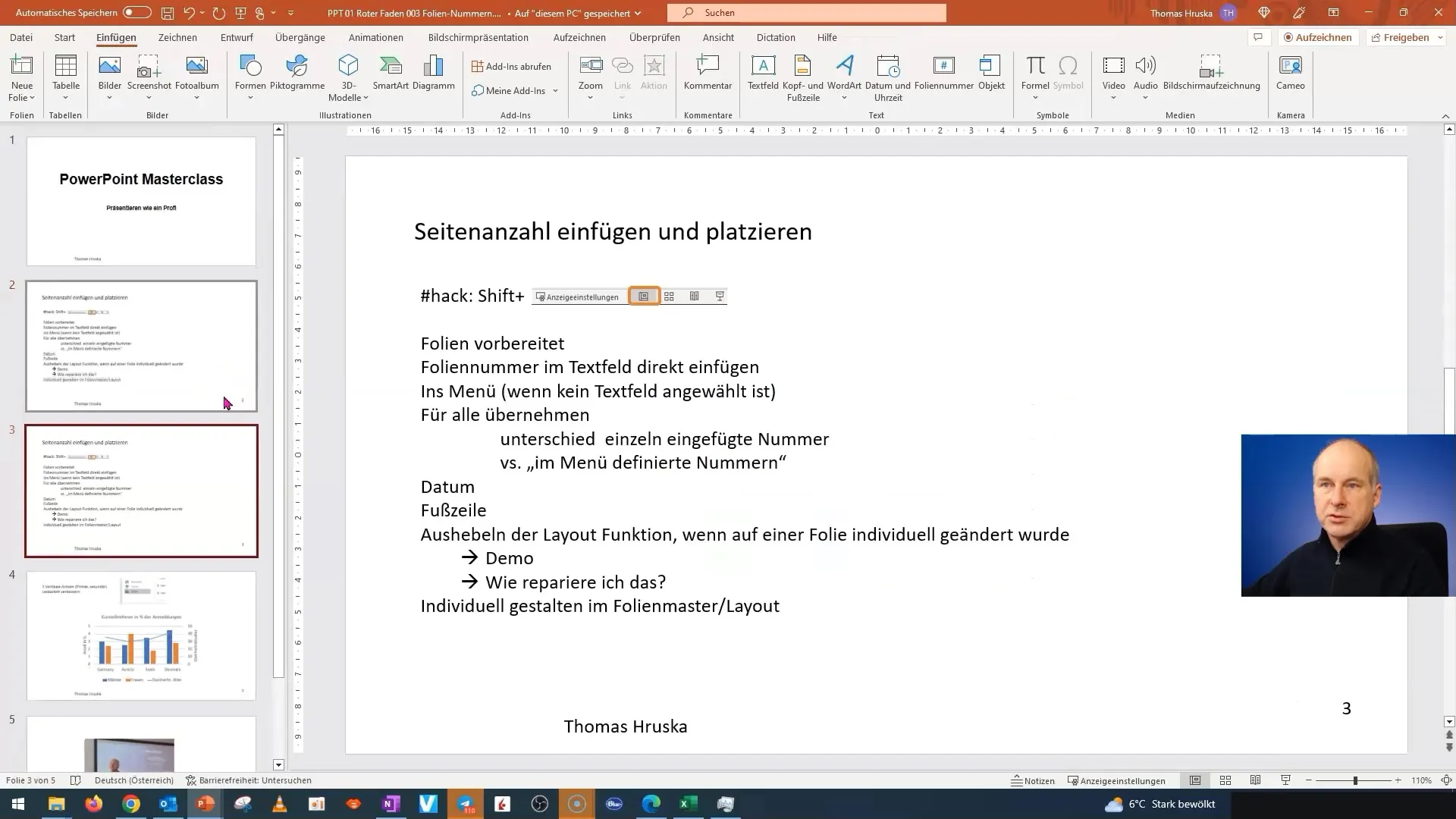Screen dimensions: 1456x819
Task: Open the Bilder picture insert tool
Action: (110, 77)
